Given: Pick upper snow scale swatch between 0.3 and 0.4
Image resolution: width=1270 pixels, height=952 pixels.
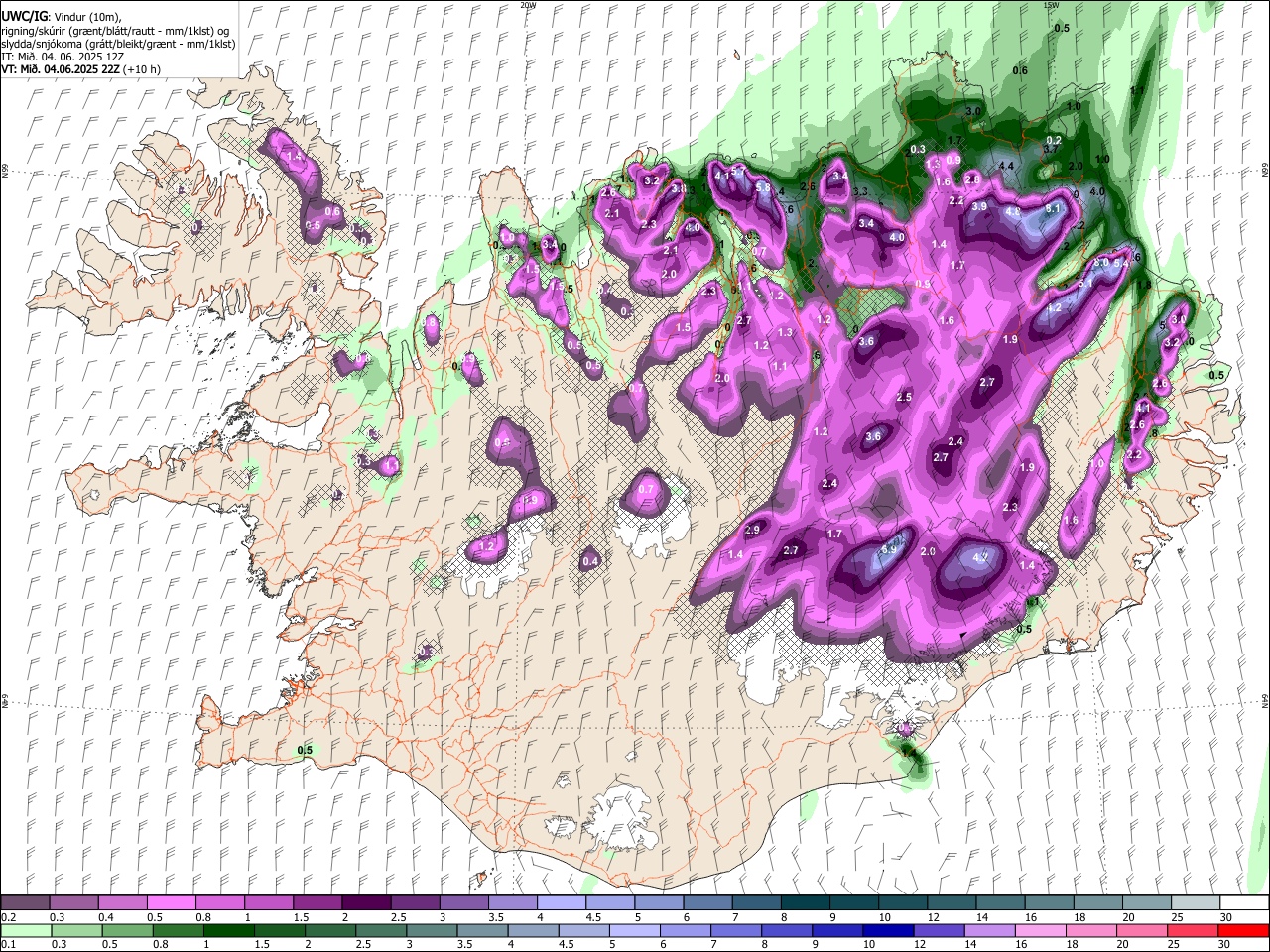Looking at the screenshot, I should 73,902.
